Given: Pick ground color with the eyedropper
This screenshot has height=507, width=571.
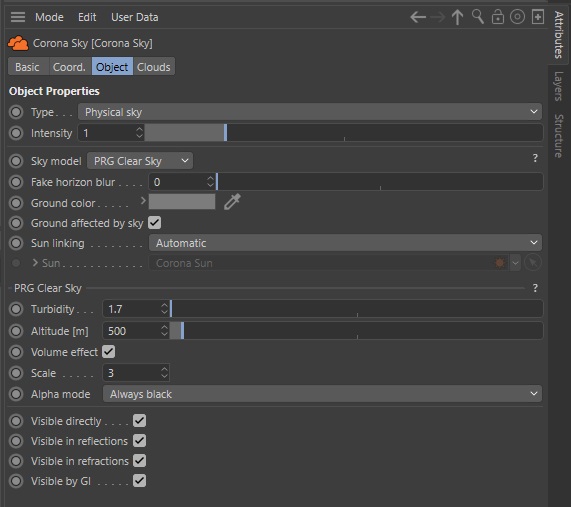Looking at the screenshot, I should pyautogui.click(x=232, y=202).
